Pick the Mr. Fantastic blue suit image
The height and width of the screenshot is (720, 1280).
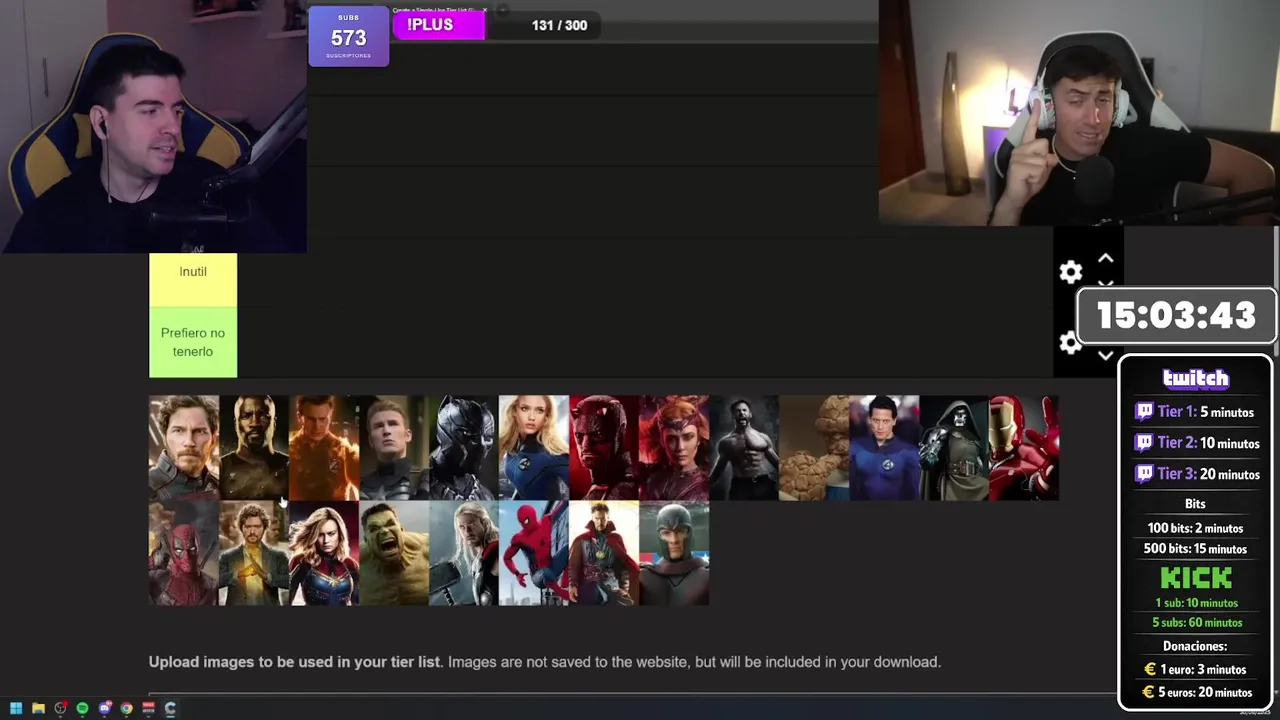click(884, 448)
